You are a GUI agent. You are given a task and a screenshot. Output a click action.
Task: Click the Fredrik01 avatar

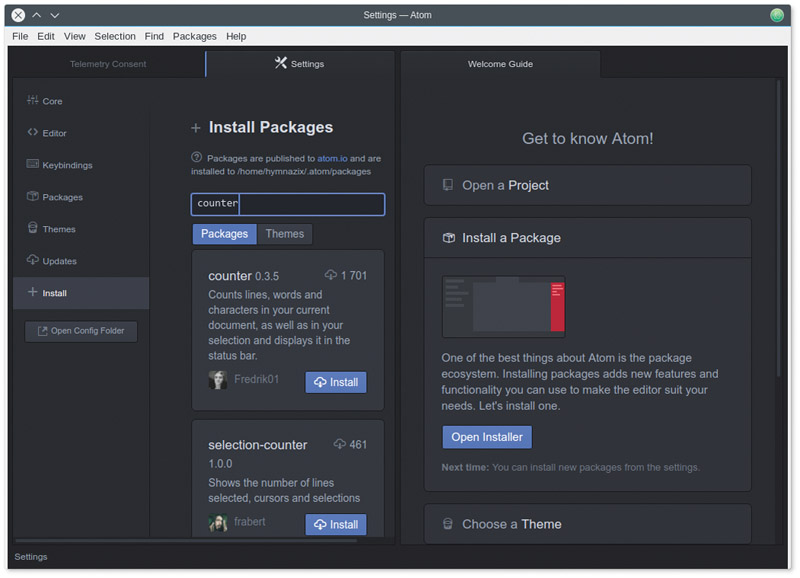(218, 380)
